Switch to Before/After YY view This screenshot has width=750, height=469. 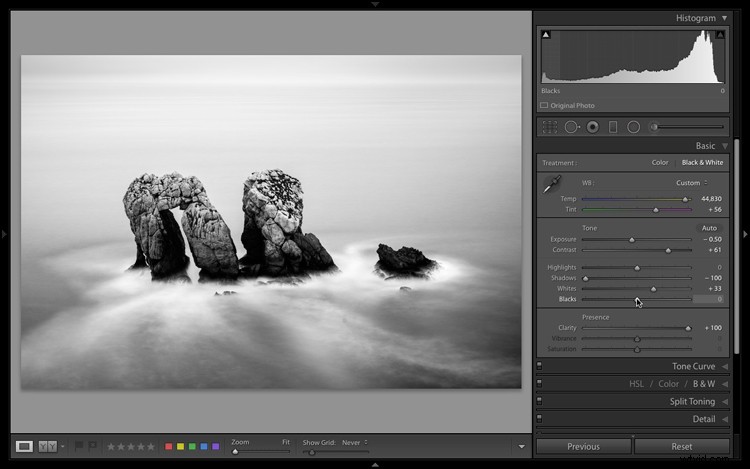(47, 447)
